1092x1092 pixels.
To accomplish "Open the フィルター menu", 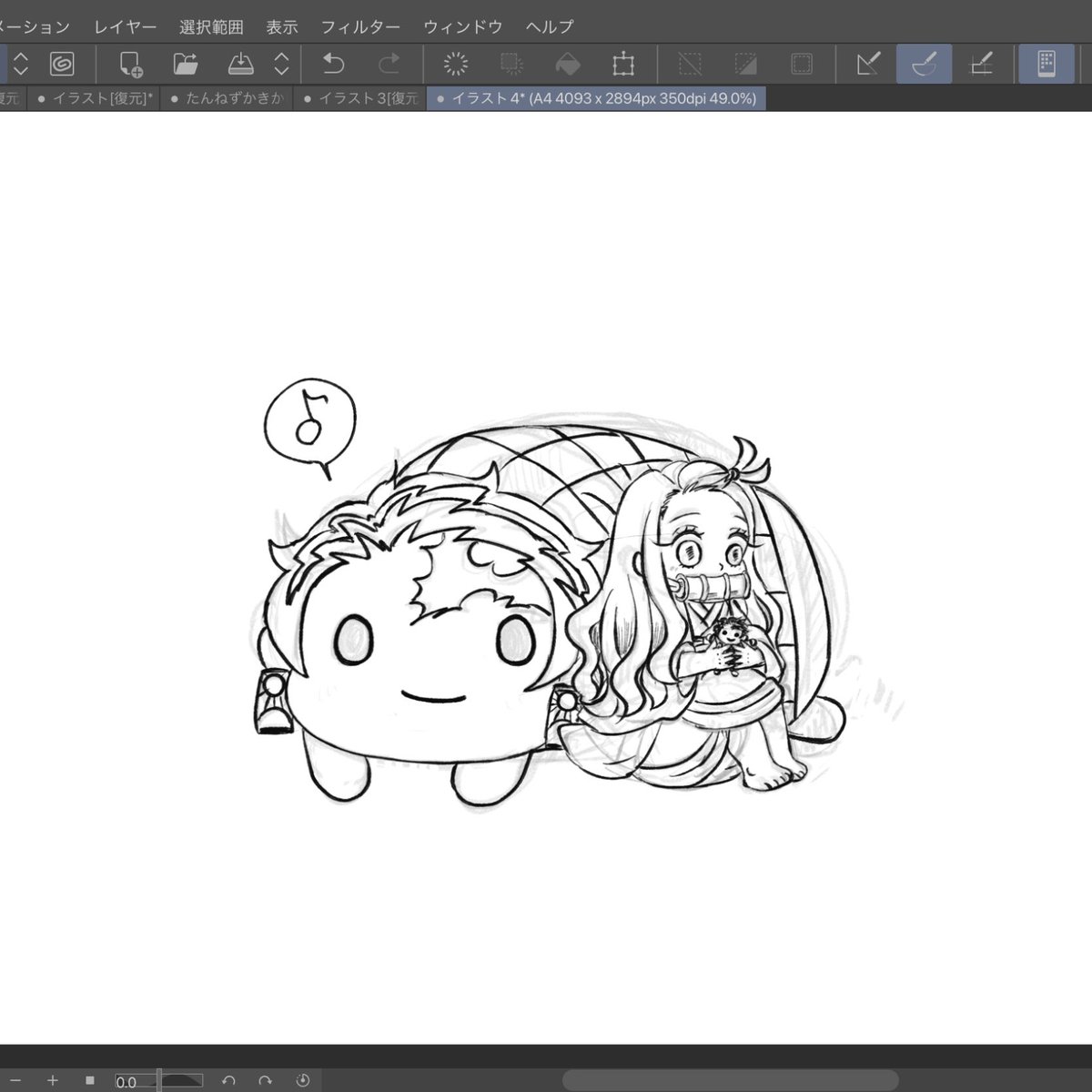I will [x=360, y=26].
